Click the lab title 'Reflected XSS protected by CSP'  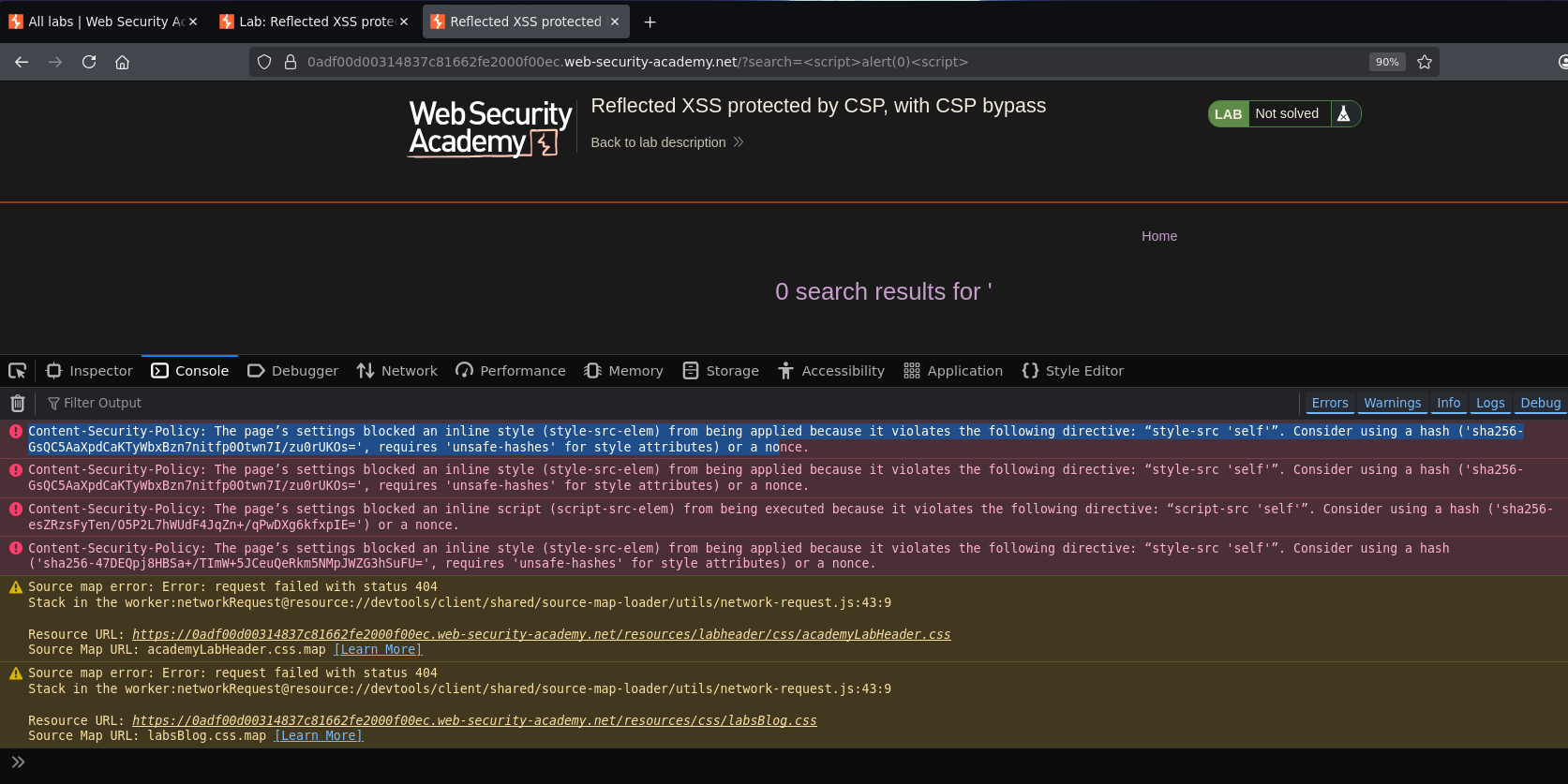[x=818, y=106]
